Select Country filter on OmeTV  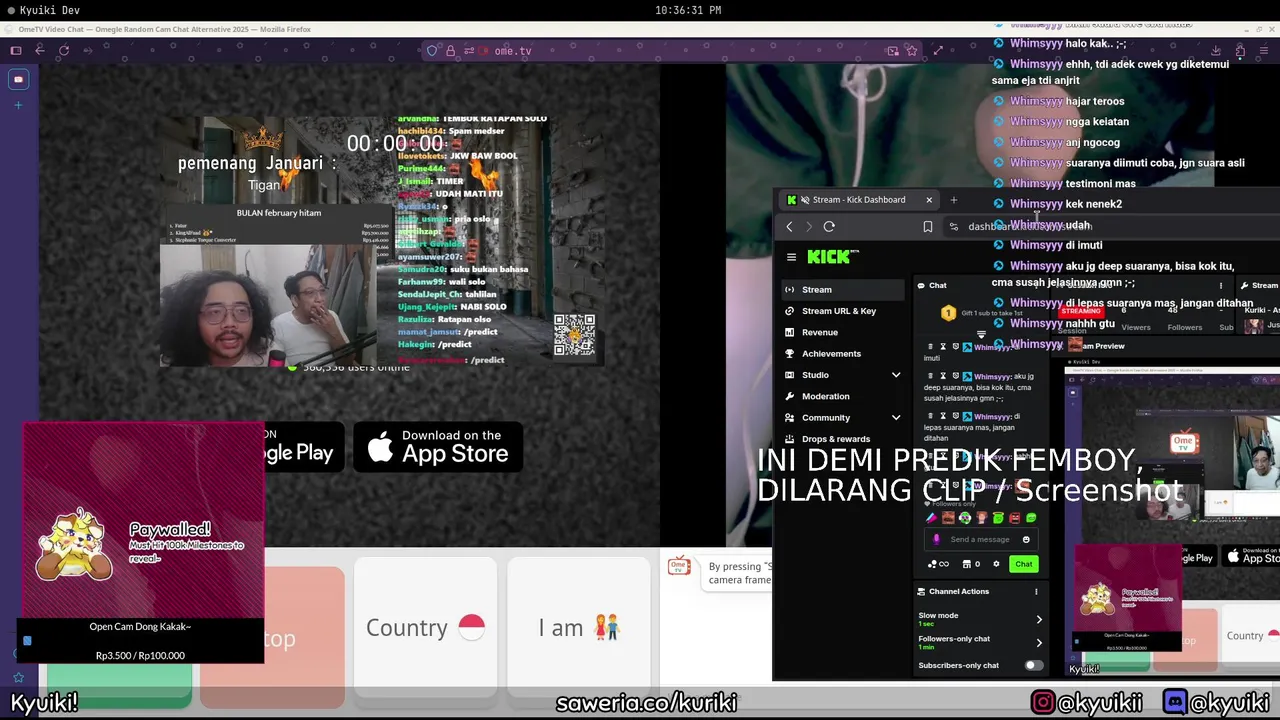(x=425, y=628)
